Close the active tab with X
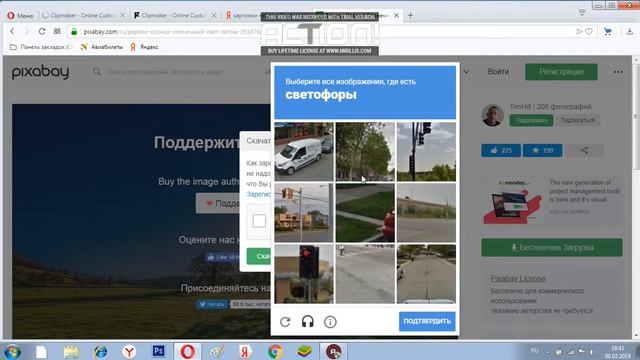 click(396, 16)
